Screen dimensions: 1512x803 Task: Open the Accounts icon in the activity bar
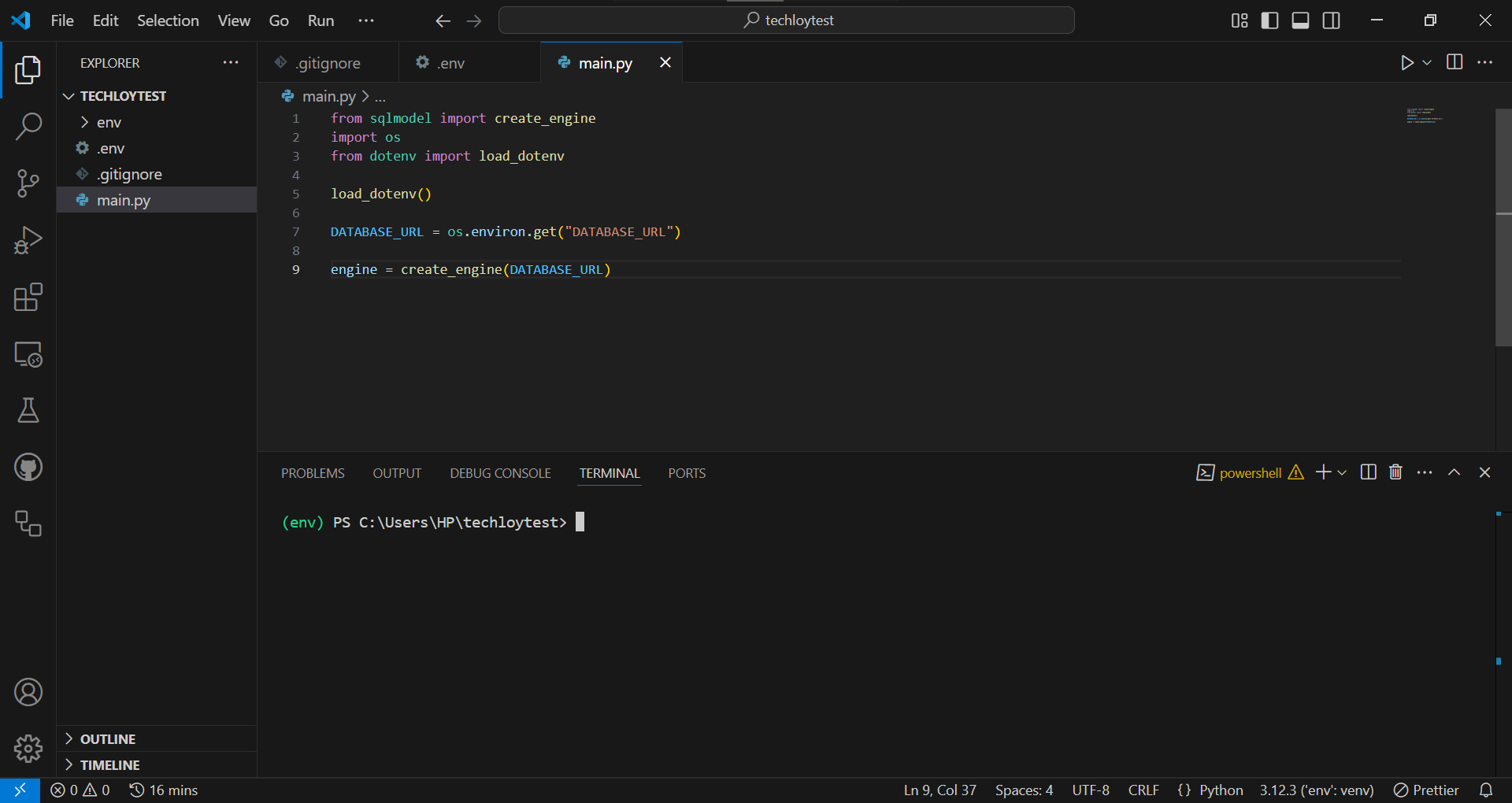28,692
